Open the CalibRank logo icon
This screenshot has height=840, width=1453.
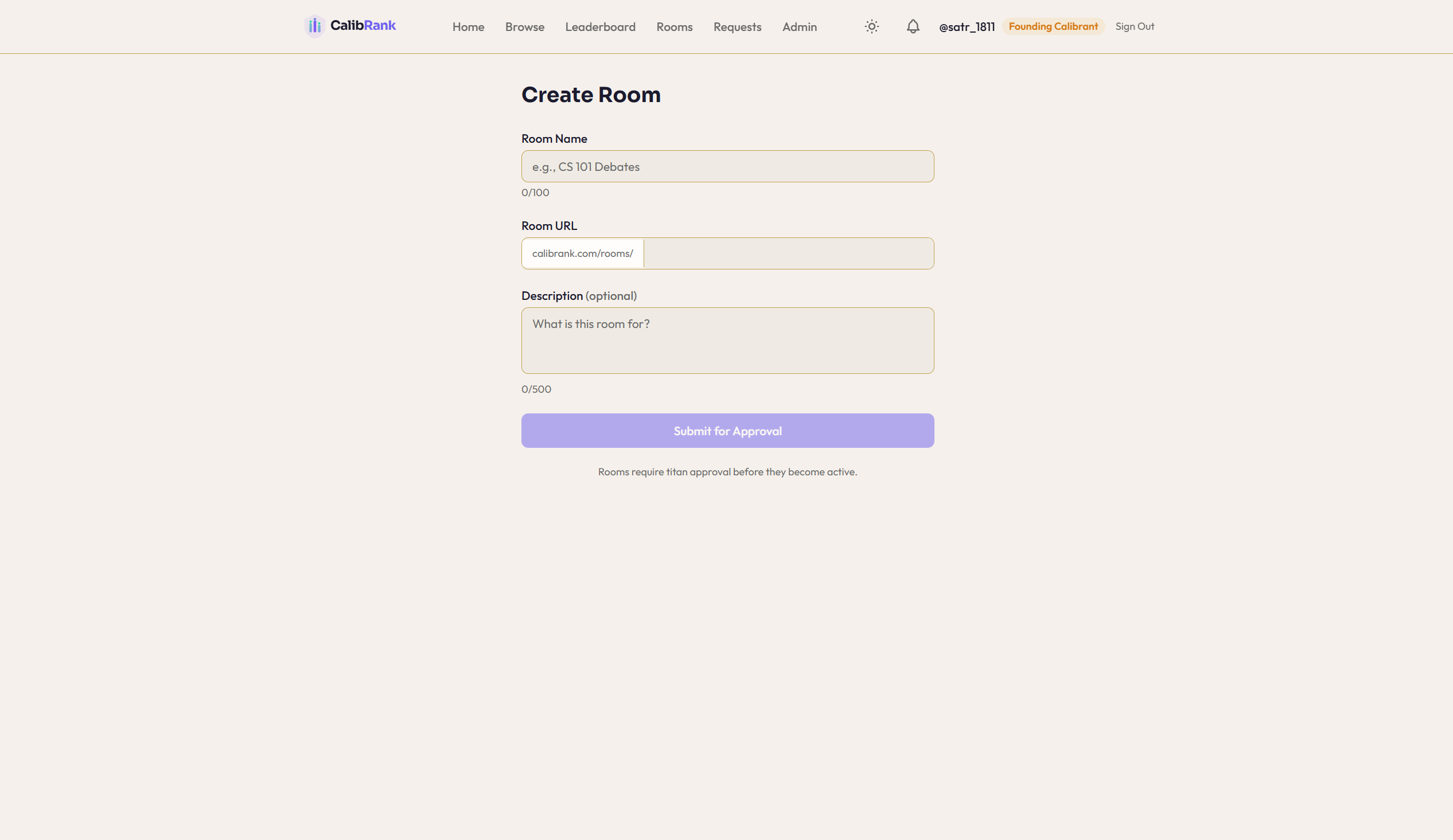315,26
